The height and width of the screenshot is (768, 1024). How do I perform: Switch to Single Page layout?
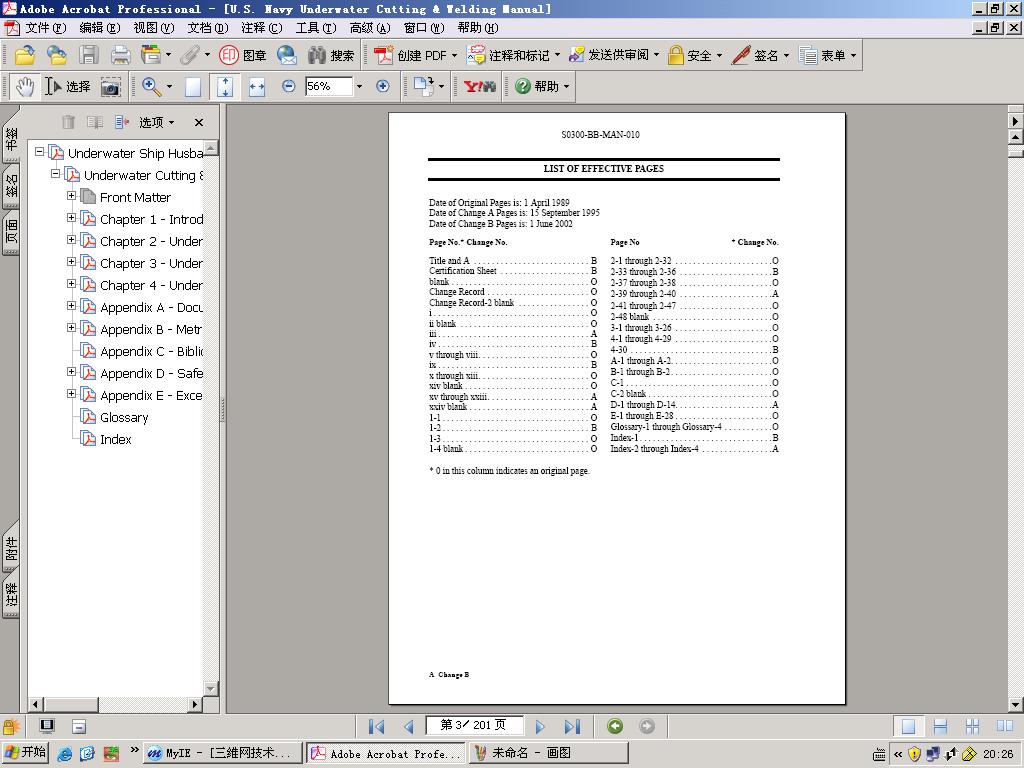click(x=908, y=726)
